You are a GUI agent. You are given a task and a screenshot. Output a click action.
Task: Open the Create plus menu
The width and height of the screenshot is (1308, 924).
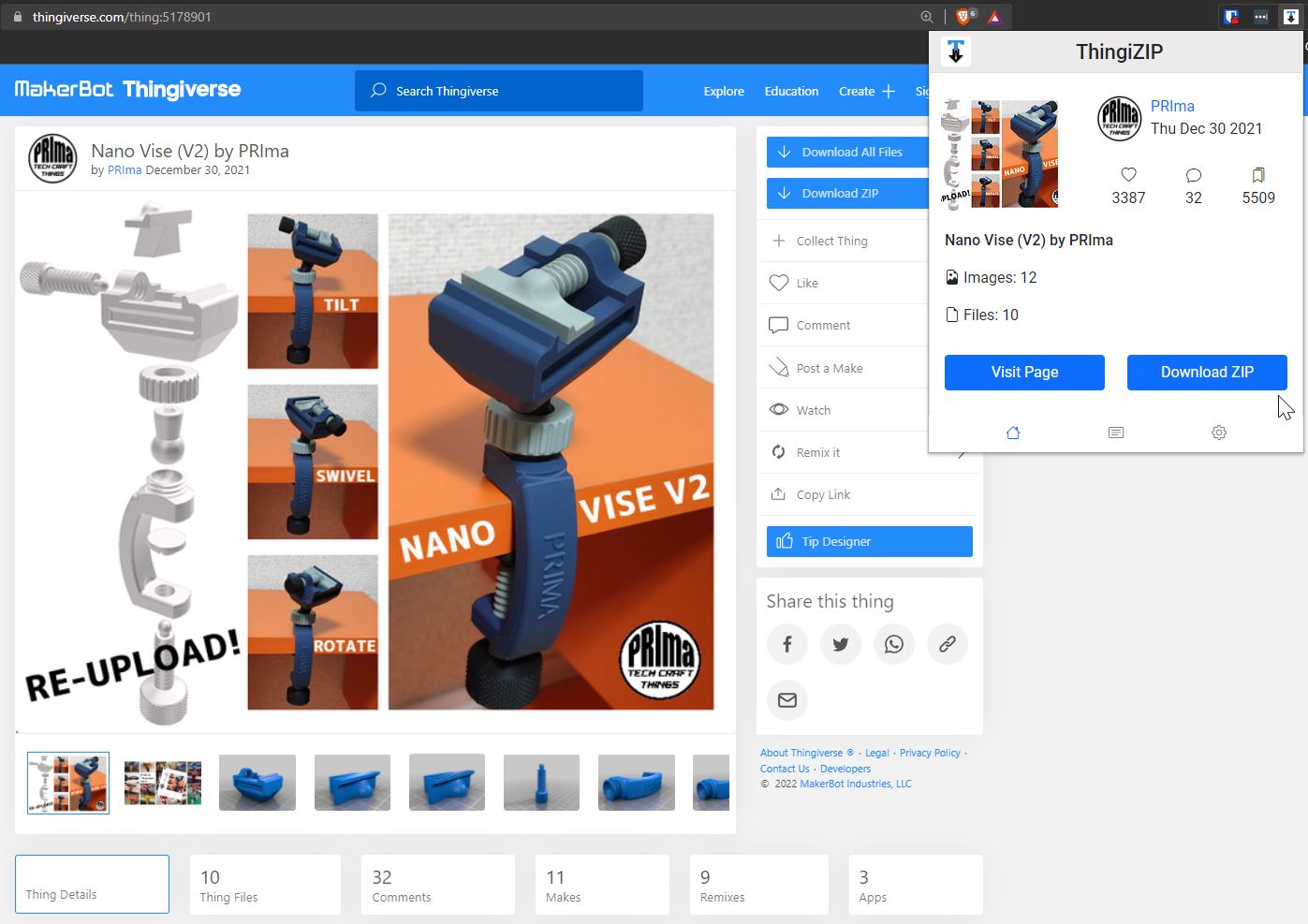coord(867,91)
